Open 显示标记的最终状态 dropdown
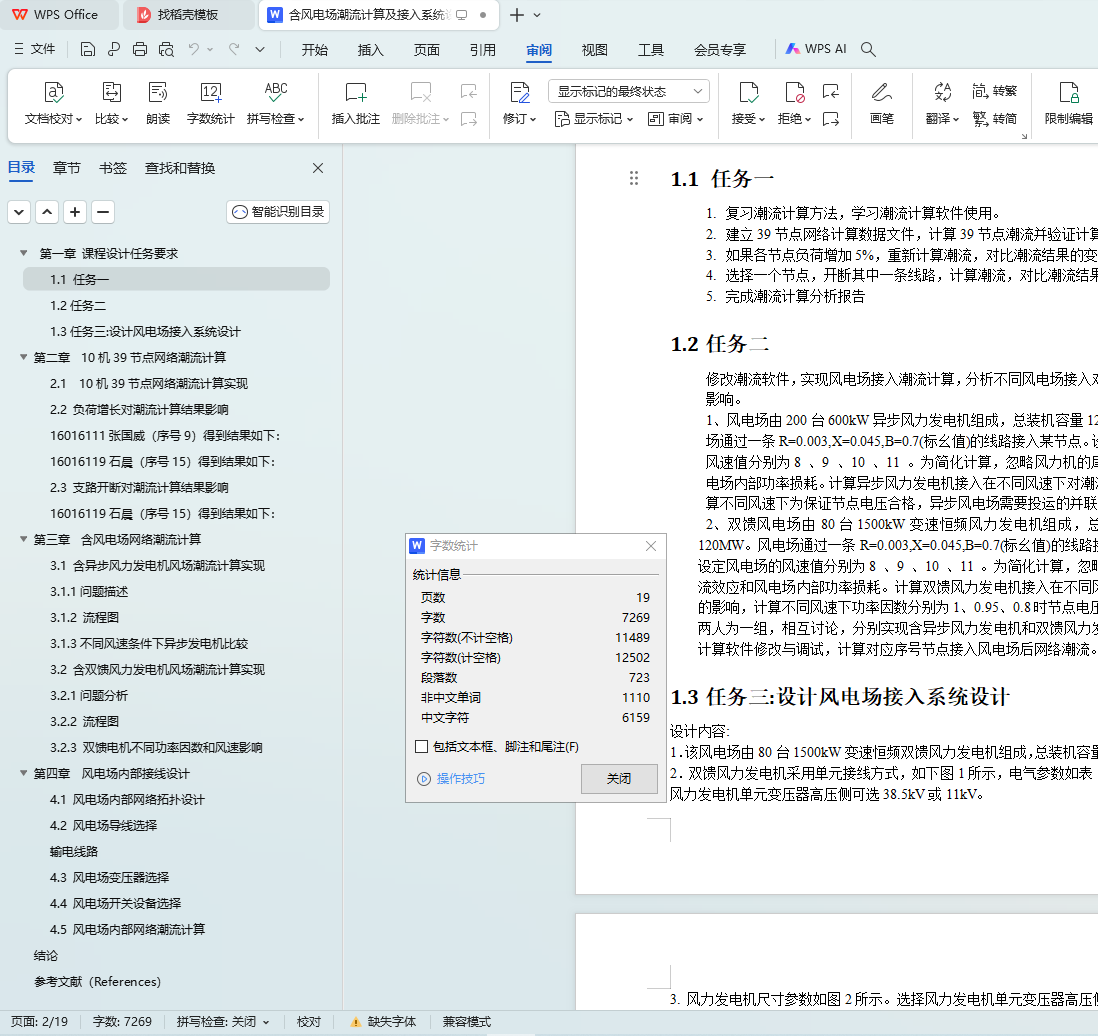 (629, 92)
